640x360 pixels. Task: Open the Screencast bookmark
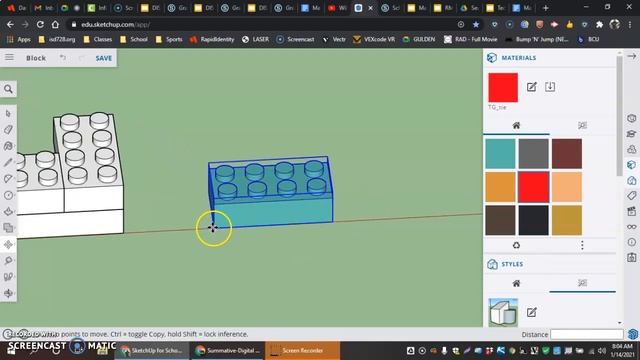tap(295, 39)
